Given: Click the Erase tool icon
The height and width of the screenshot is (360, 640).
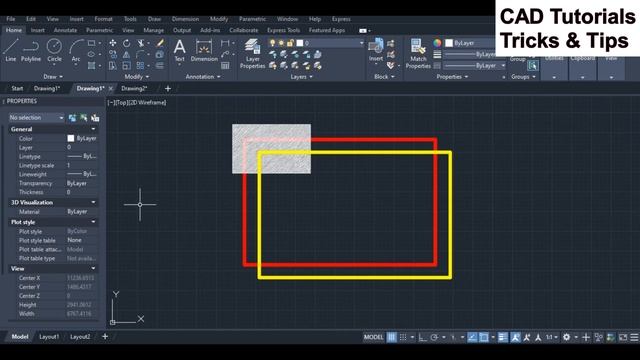Looking at the screenshot, I should 160,43.
